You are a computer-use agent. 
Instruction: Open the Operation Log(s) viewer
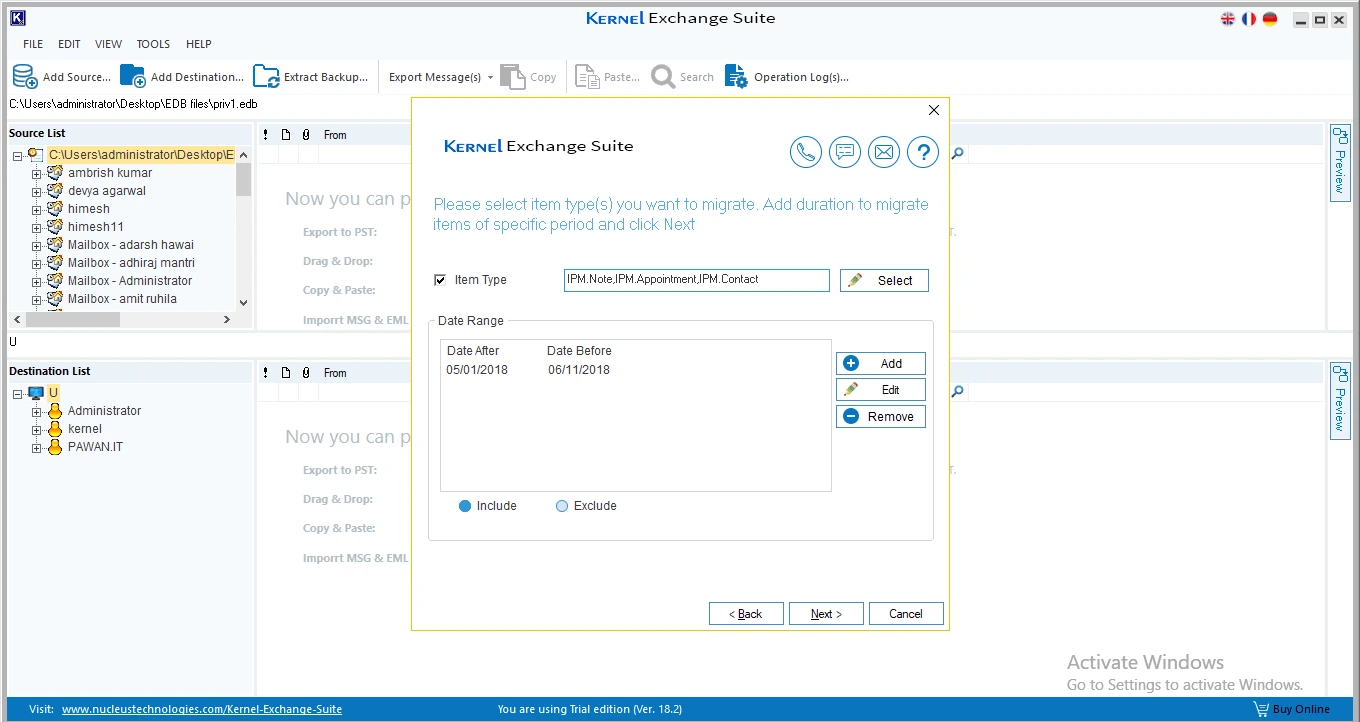786,77
